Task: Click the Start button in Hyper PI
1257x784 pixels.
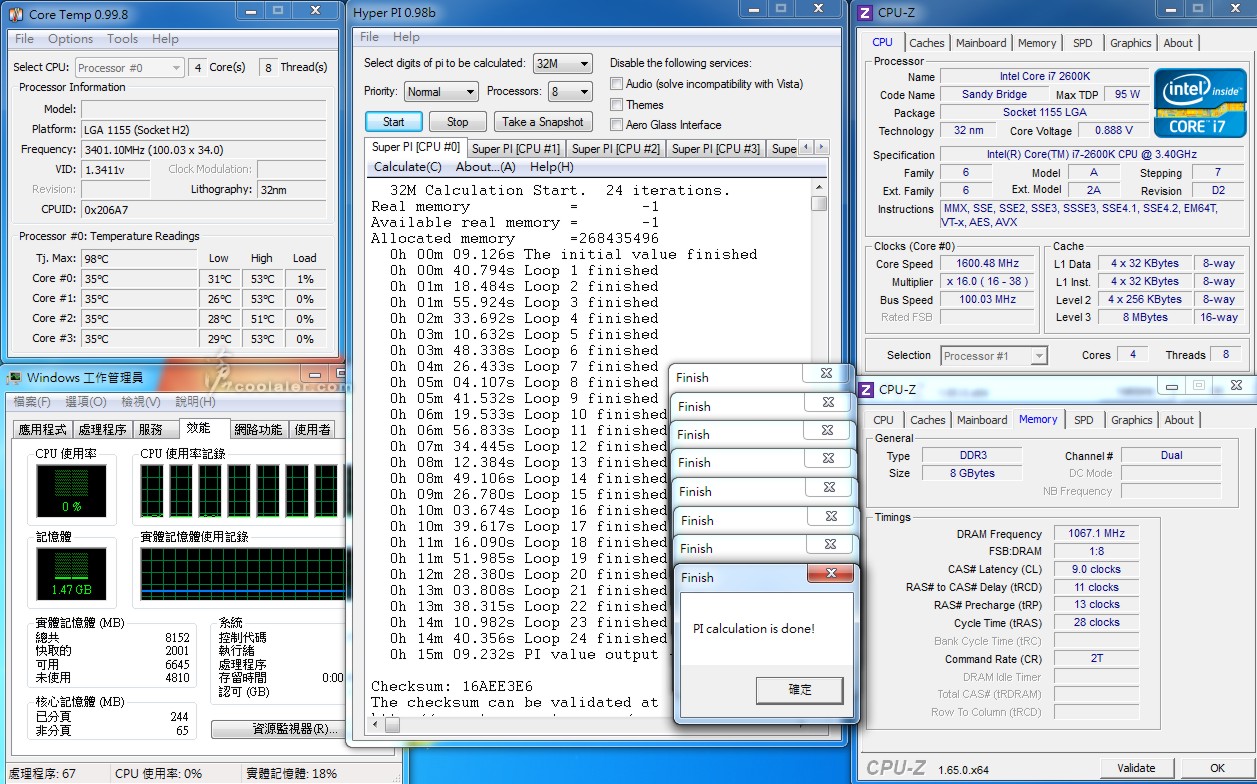Action: point(394,122)
